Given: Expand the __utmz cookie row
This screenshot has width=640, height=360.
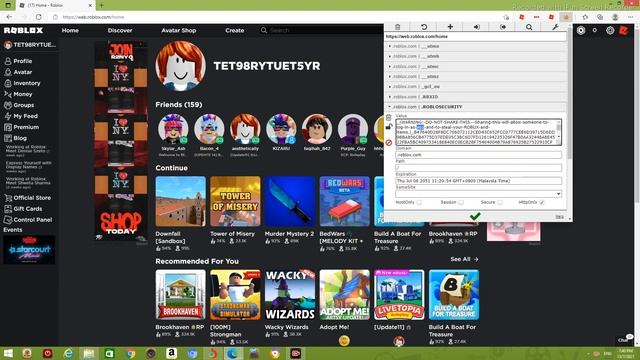Looking at the screenshot, I should click(x=476, y=76).
